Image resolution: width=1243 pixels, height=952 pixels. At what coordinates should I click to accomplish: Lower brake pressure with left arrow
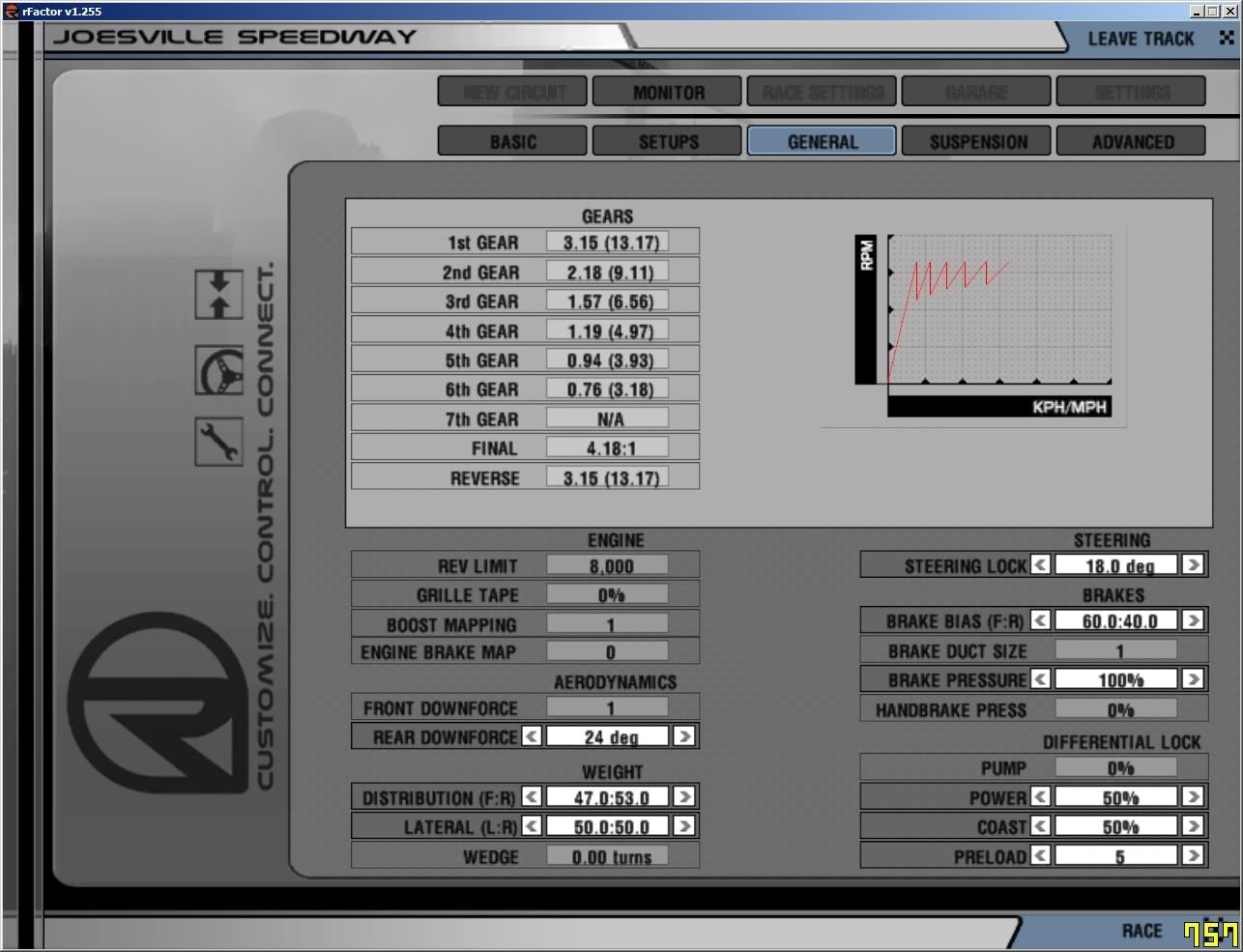[x=1041, y=679]
